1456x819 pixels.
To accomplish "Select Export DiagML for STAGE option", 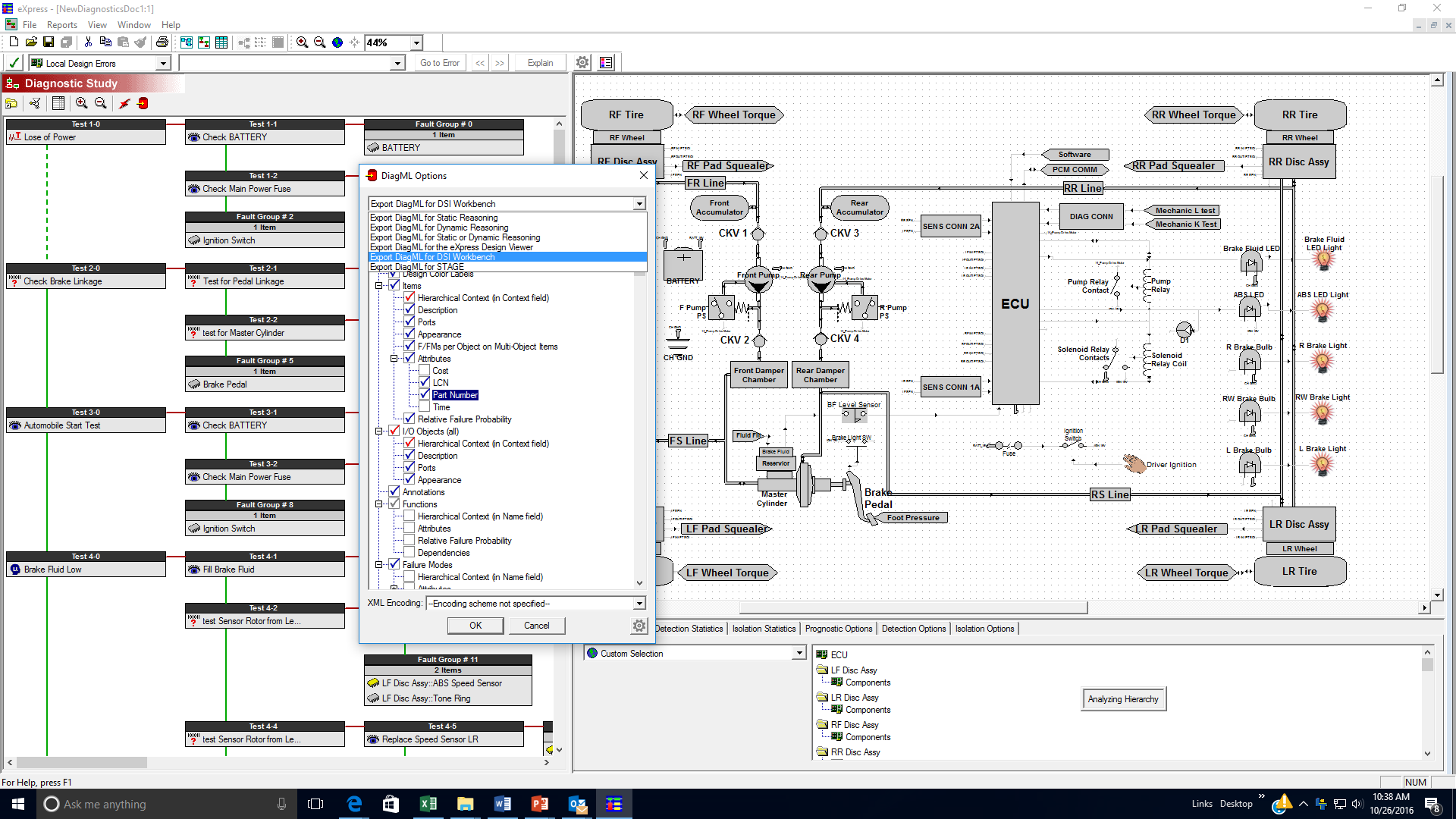I will pos(417,267).
